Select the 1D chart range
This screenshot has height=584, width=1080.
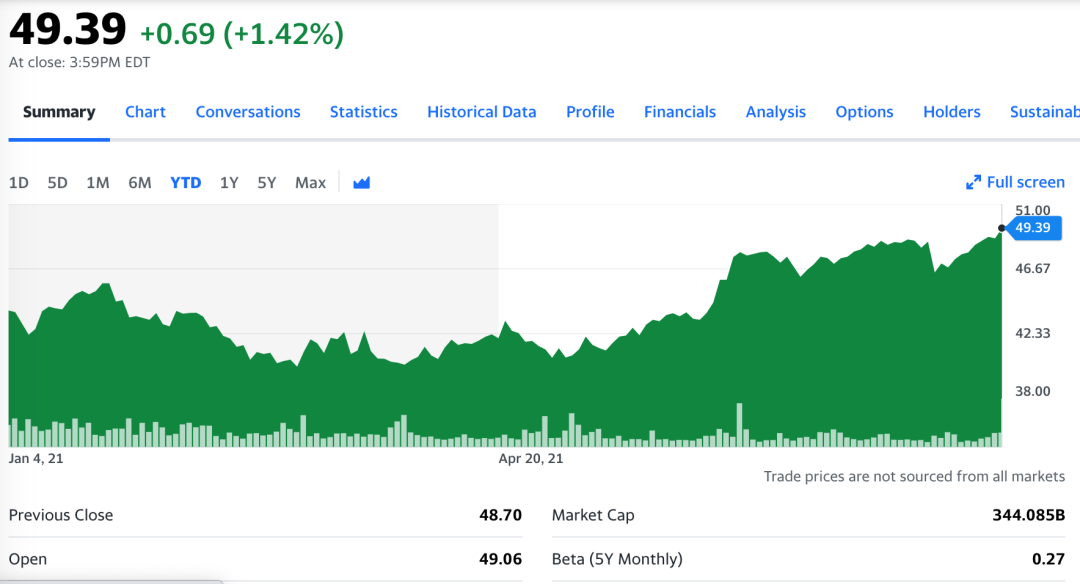click(x=19, y=182)
